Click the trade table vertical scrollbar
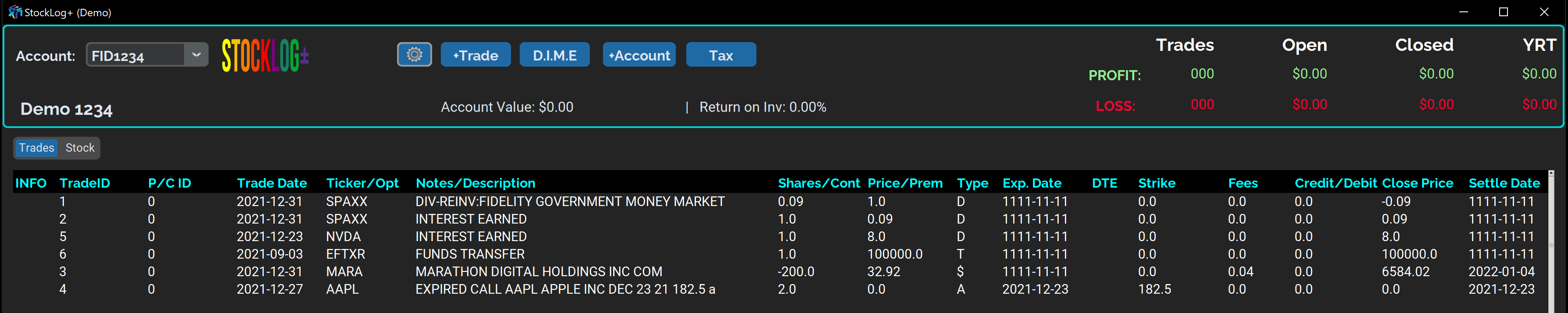The width and height of the screenshot is (1568, 313). pyautogui.click(x=1551, y=244)
